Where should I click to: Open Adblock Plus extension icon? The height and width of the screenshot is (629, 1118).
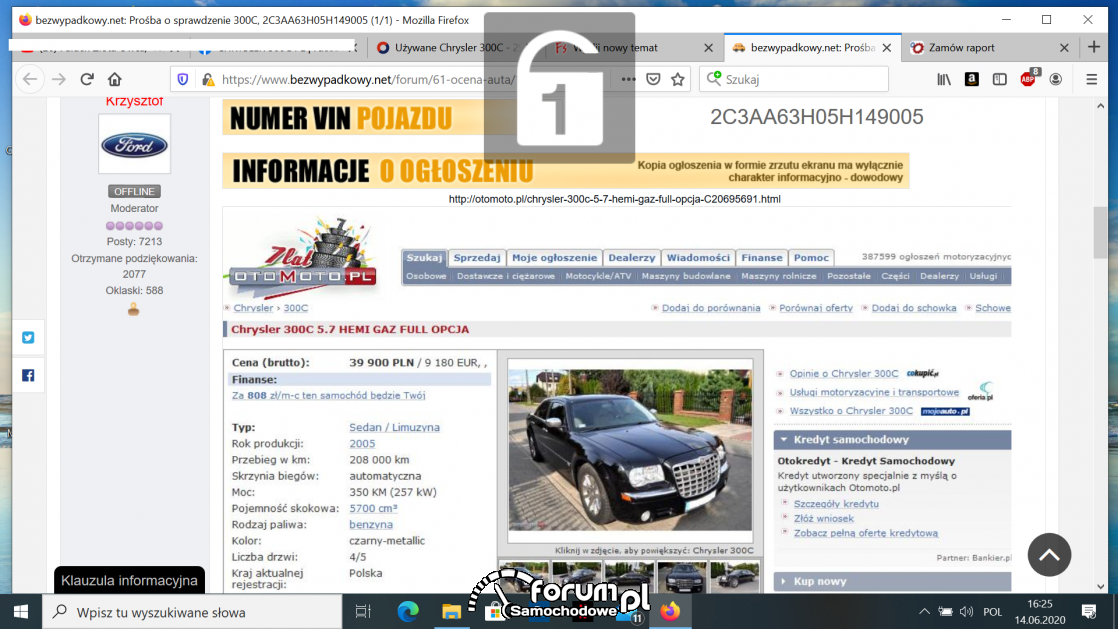(x=1029, y=78)
